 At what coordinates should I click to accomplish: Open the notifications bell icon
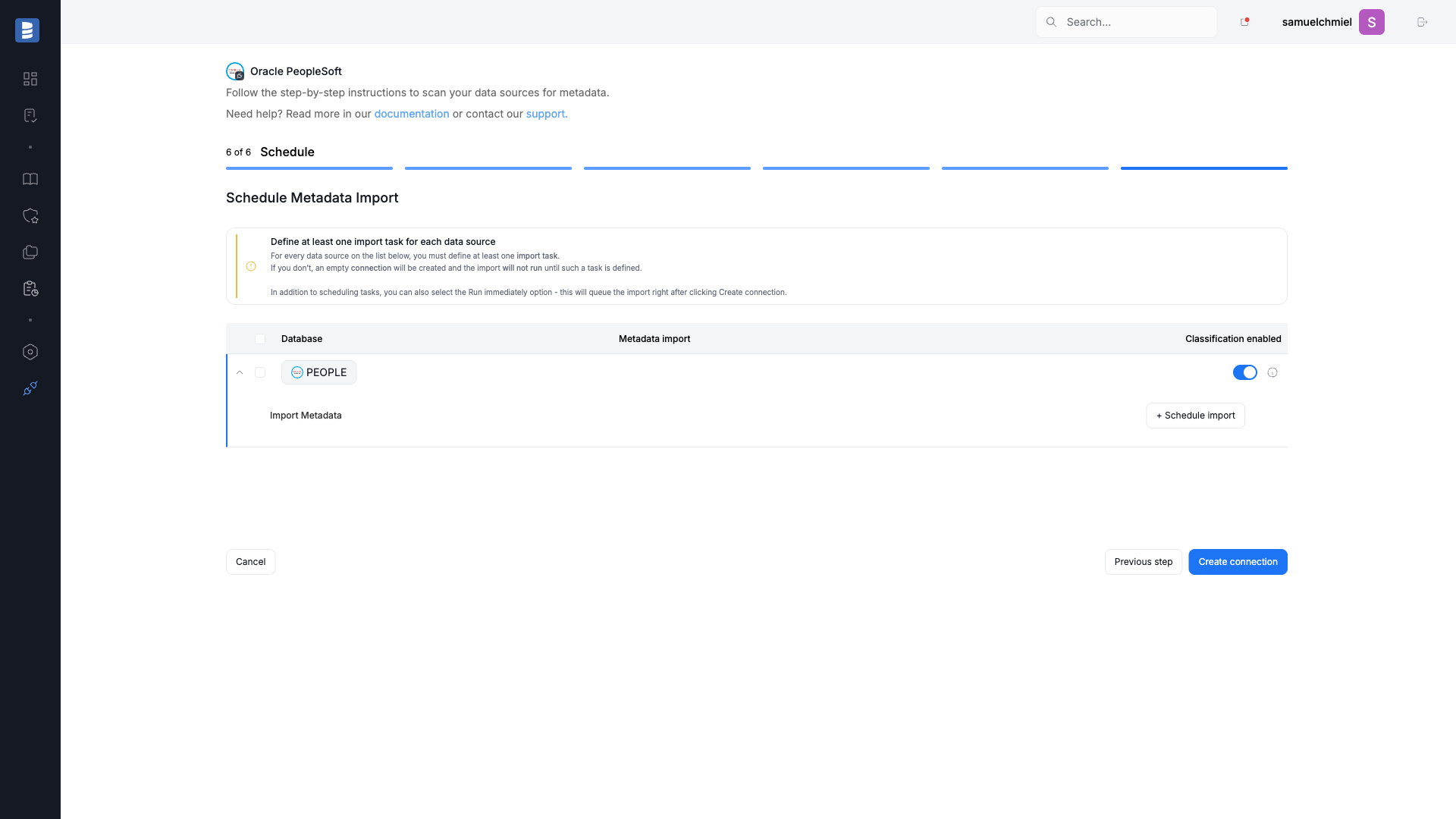(x=1244, y=22)
